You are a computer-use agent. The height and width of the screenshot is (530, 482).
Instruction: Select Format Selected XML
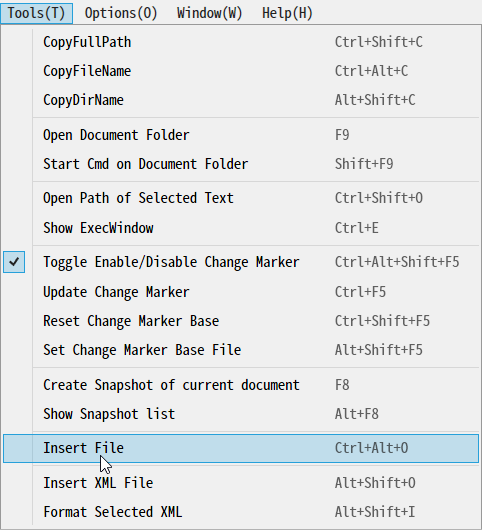click(x=241, y=512)
